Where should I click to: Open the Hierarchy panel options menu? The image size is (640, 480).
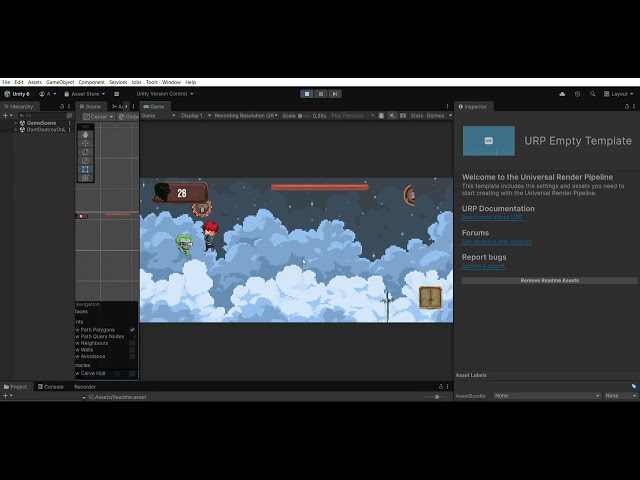(x=69, y=107)
